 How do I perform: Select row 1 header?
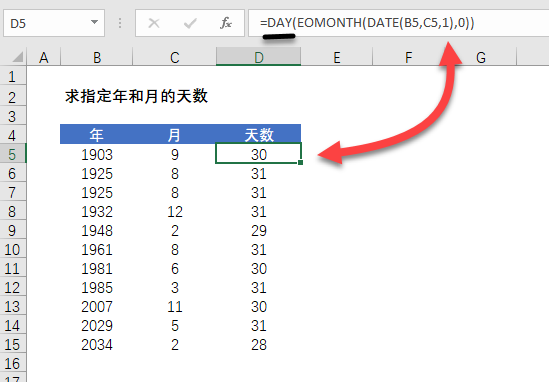click(x=12, y=77)
